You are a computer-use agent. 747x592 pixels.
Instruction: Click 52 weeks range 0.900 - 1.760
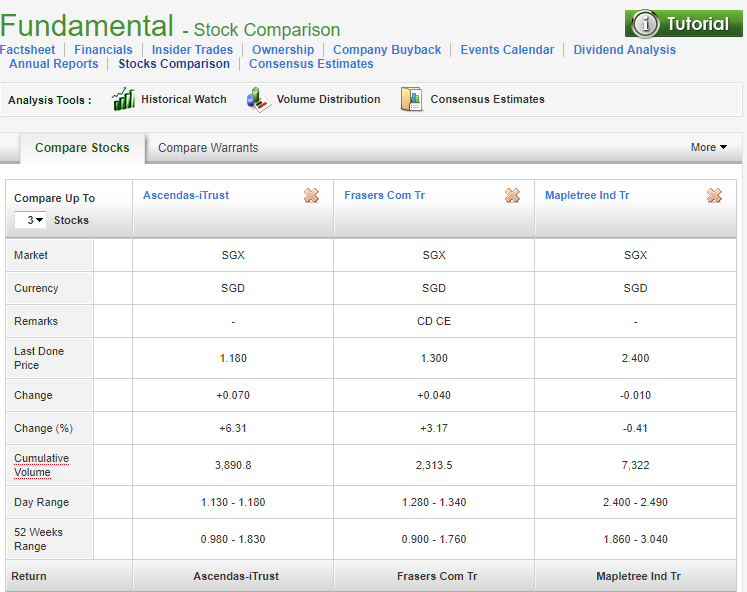click(434, 539)
